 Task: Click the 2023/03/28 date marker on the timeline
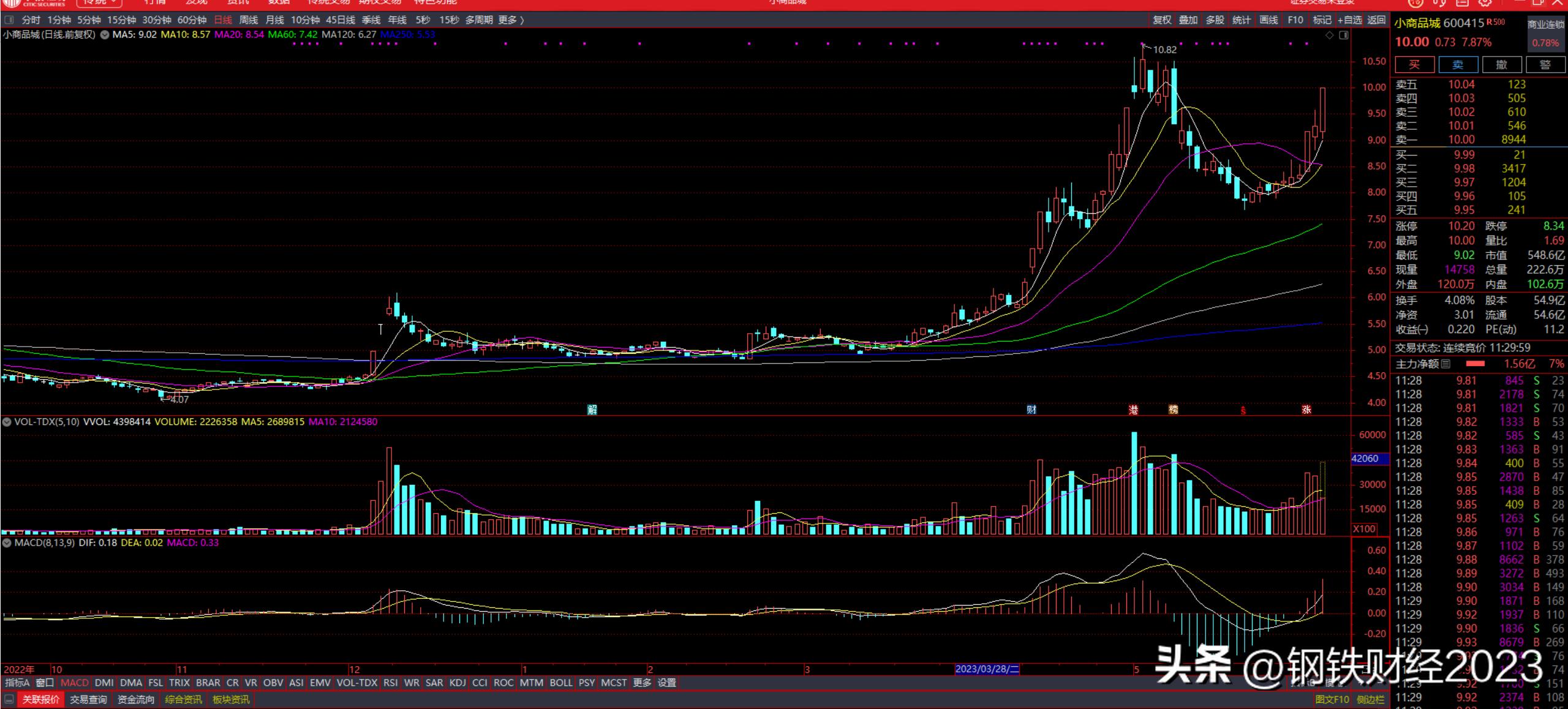pos(987,669)
